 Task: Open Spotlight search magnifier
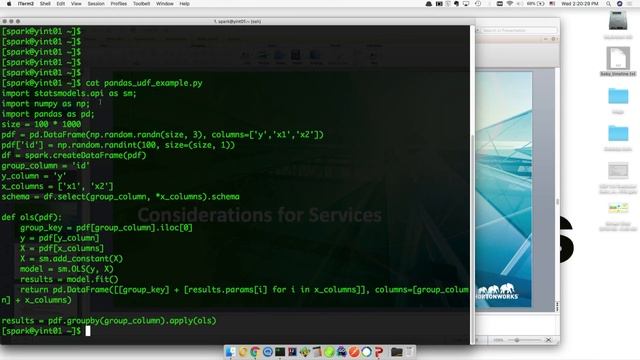click(608, 4)
